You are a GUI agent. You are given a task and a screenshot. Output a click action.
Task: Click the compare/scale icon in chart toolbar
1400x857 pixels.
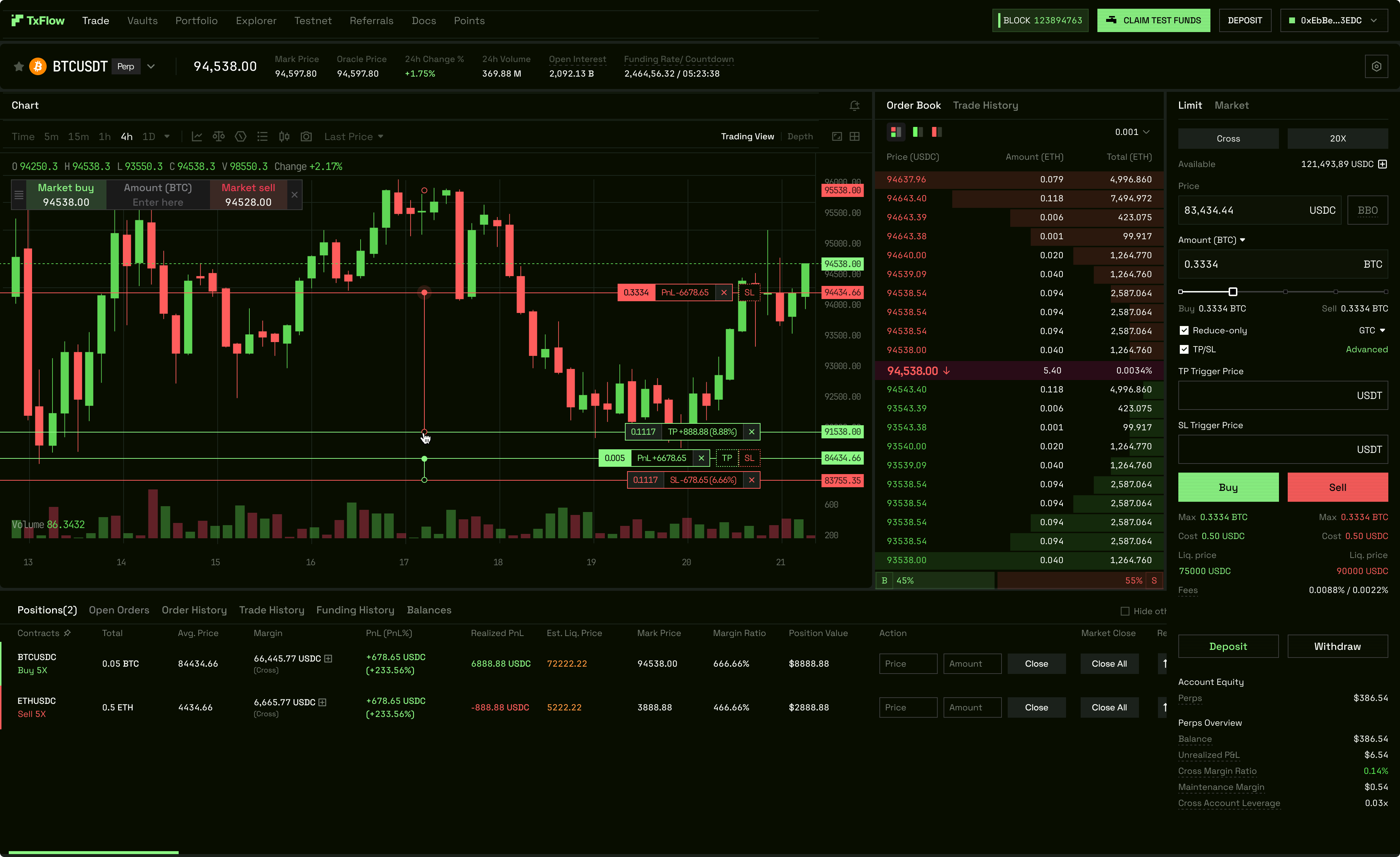(x=219, y=136)
